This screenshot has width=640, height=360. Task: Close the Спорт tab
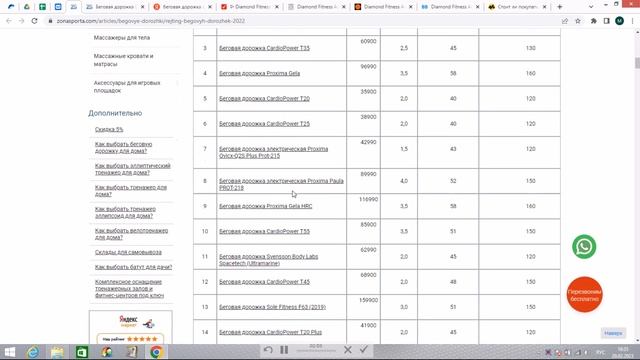pos(544,7)
